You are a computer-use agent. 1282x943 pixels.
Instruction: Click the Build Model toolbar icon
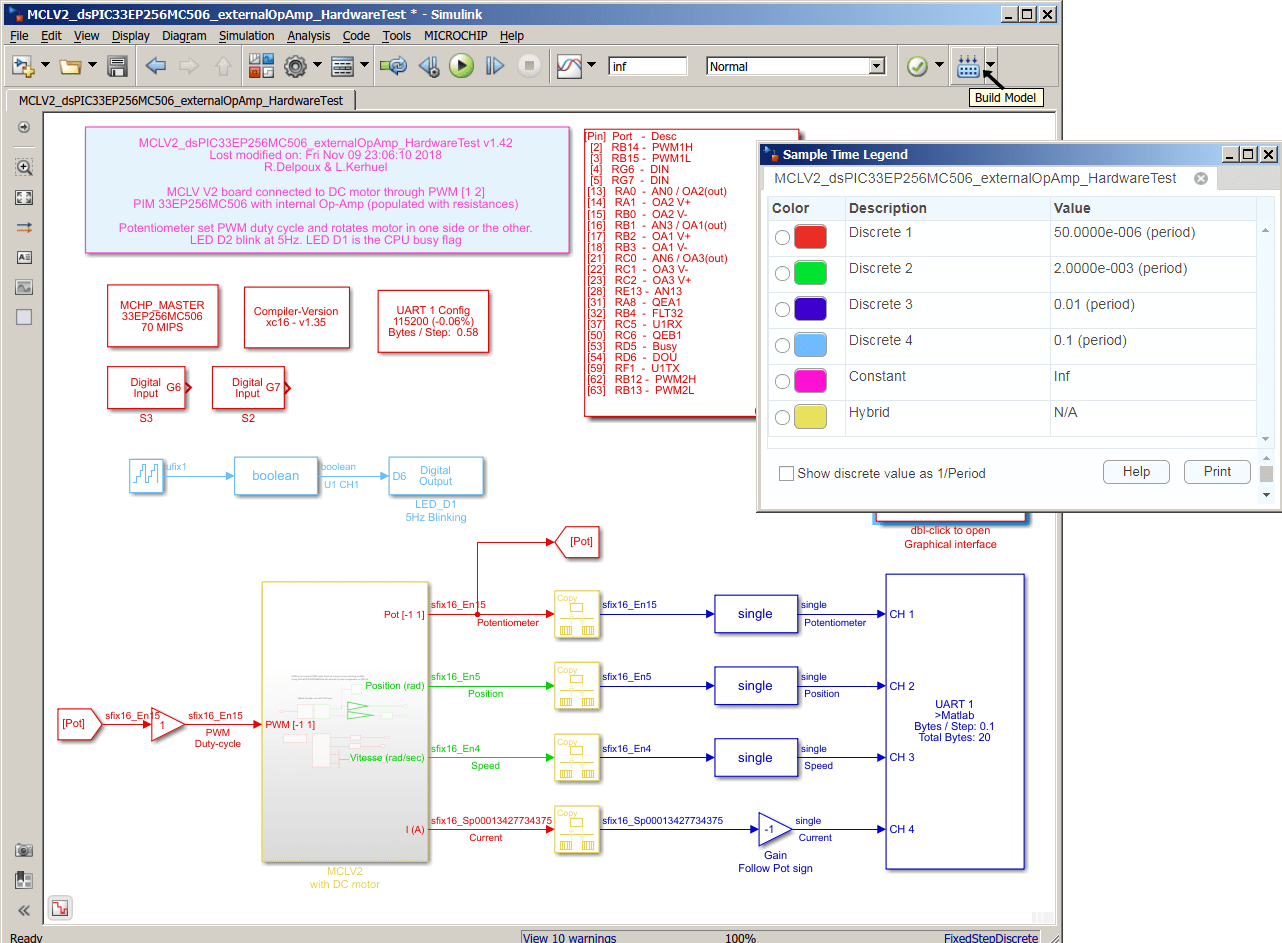(967, 66)
